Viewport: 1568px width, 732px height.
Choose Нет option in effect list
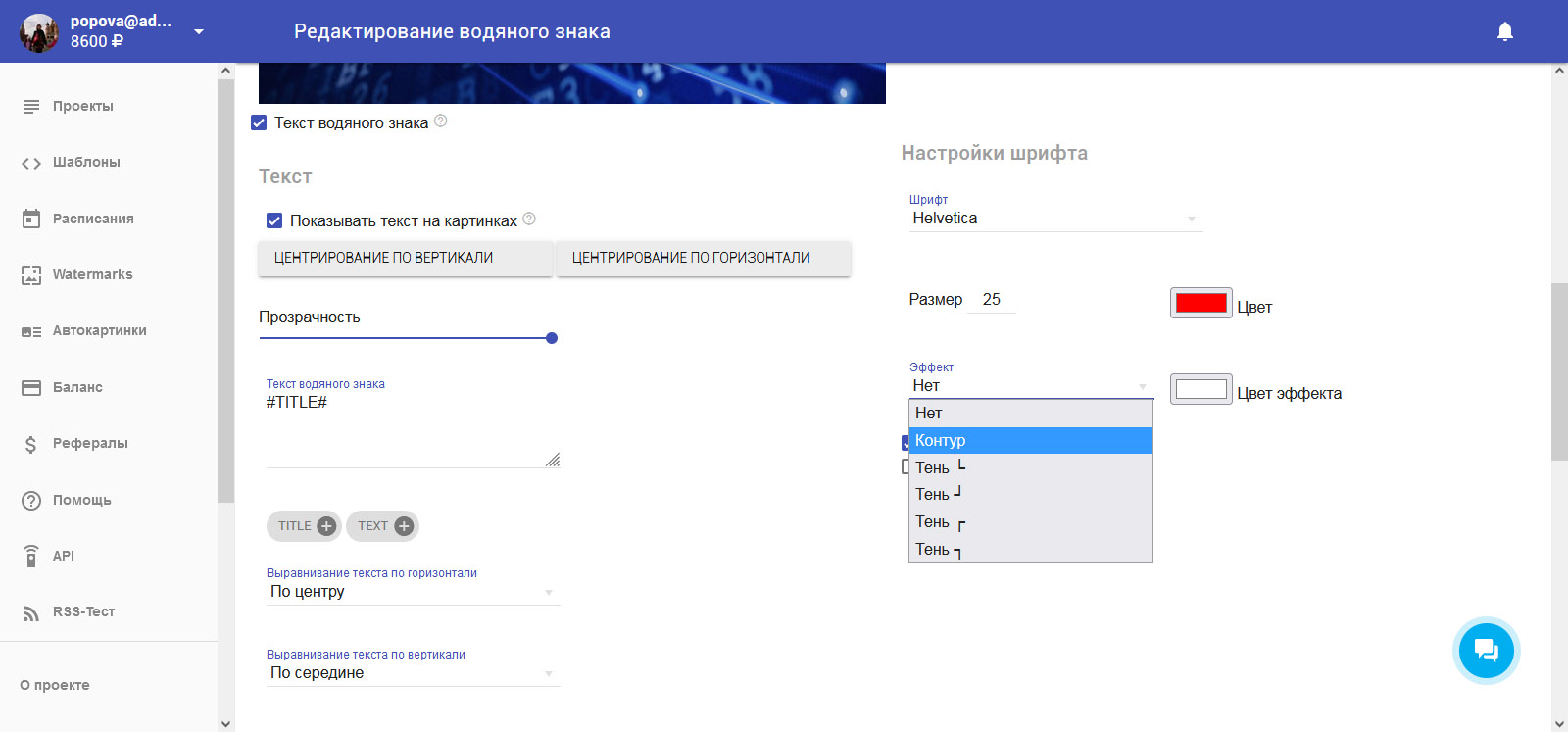[x=1030, y=414]
